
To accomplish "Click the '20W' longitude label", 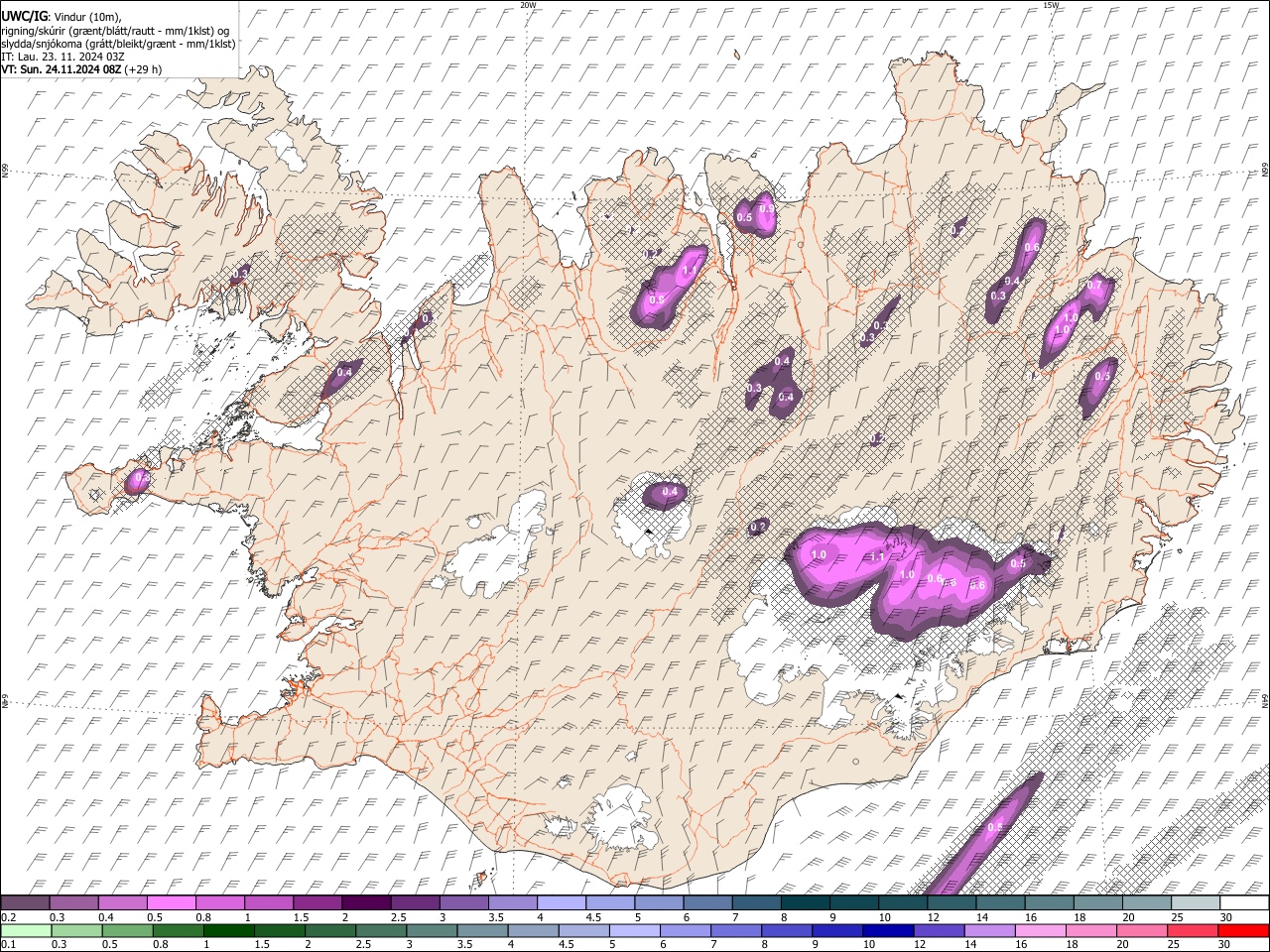I will point(528,5).
